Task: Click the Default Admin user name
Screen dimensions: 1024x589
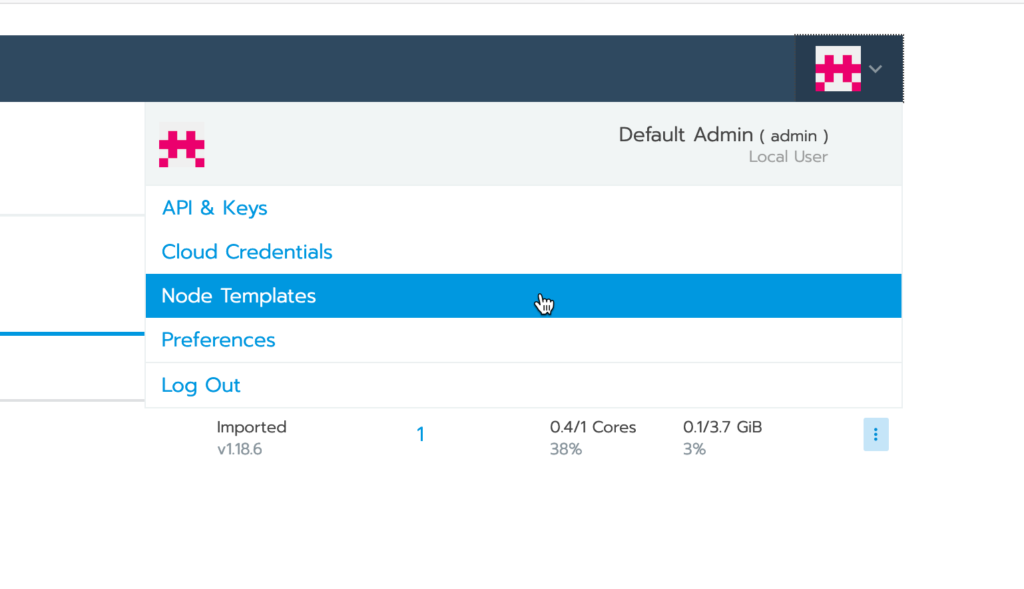Action: pyautogui.click(x=686, y=135)
